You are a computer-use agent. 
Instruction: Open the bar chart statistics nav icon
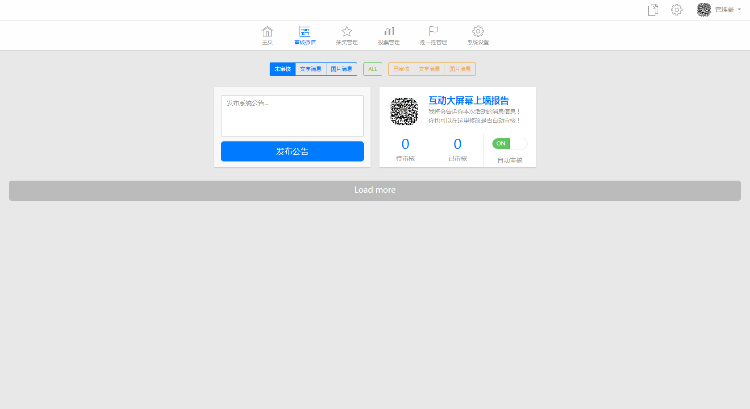389,32
